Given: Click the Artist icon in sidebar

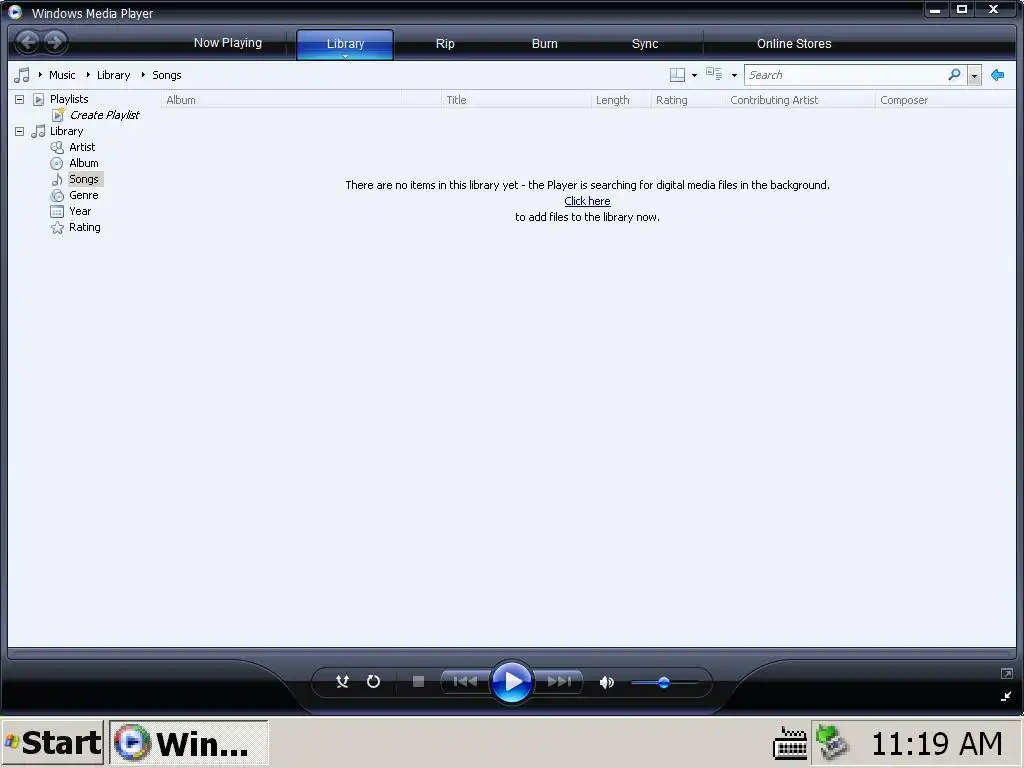Looking at the screenshot, I should tap(57, 148).
